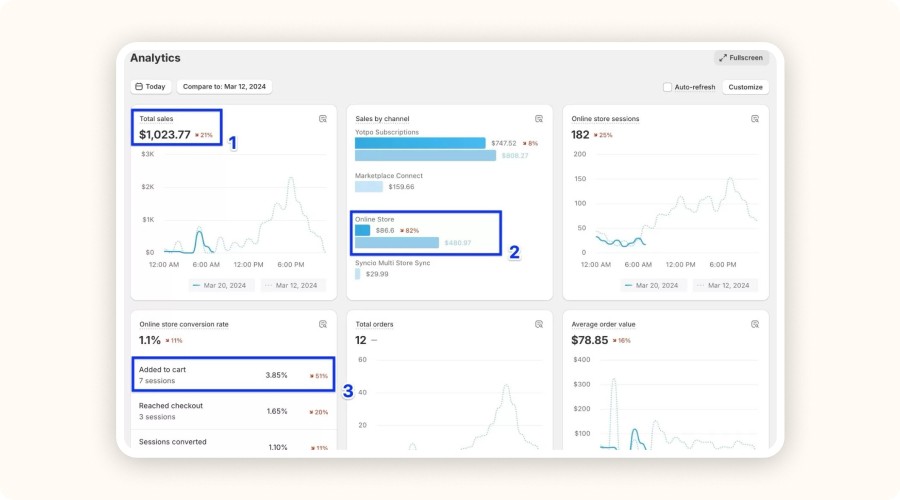Toggle Mar 12, 2024 legend in sessions chart
Screen dimensions: 900x500
click(724, 285)
